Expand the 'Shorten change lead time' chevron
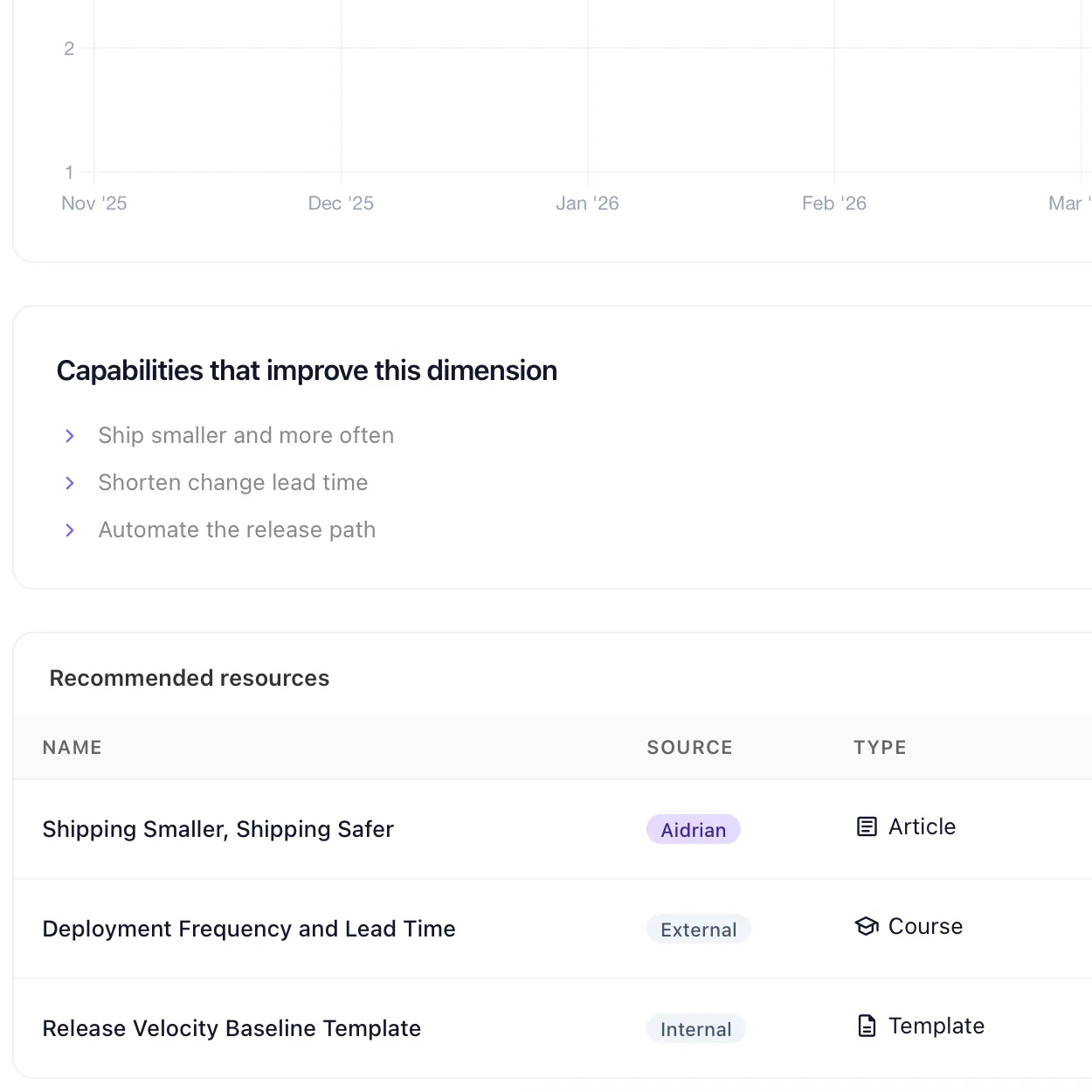Viewport: 1092px width, 1092px height. (70, 482)
